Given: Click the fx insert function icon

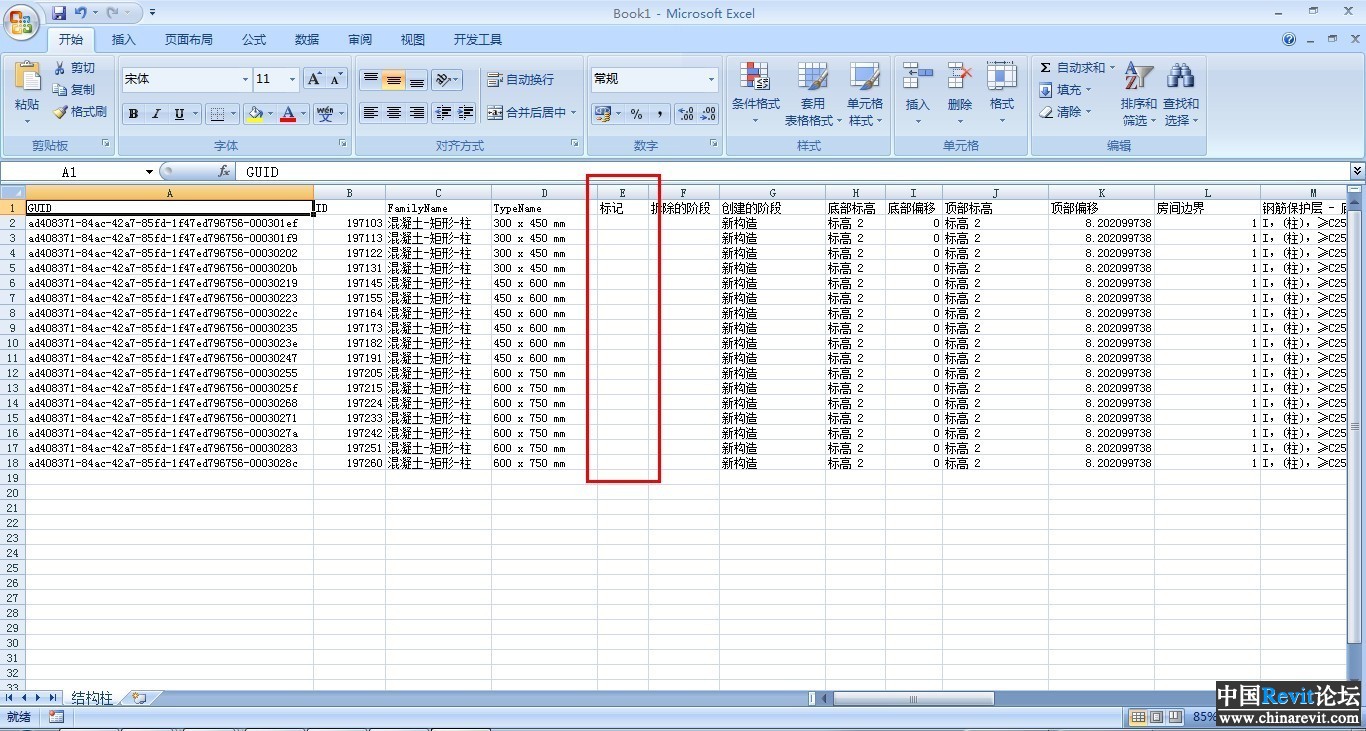Looking at the screenshot, I should point(224,172).
